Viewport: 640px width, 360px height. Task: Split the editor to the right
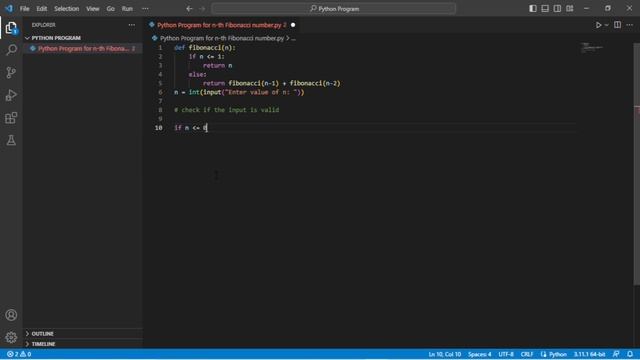click(x=618, y=25)
